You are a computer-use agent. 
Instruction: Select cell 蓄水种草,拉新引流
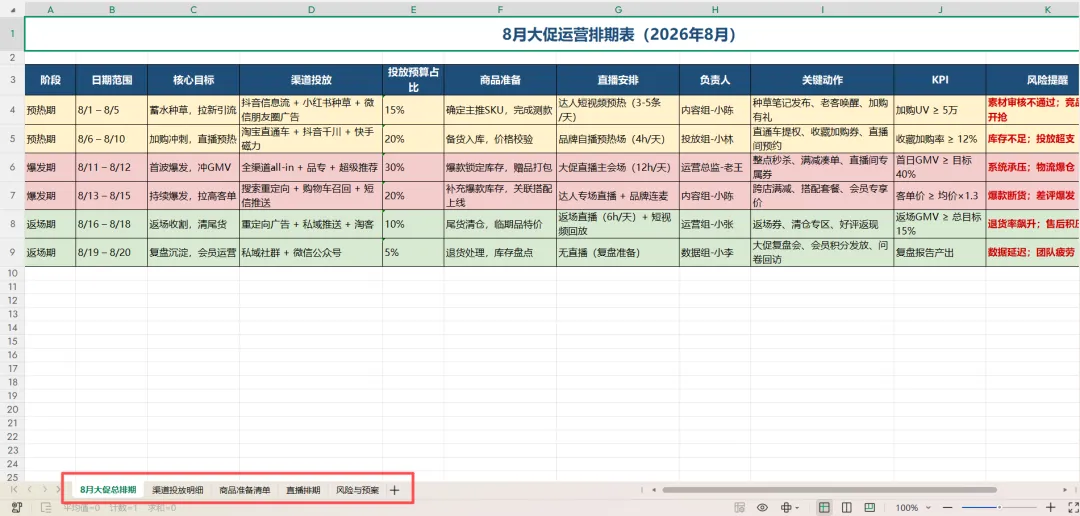(x=194, y=110)
